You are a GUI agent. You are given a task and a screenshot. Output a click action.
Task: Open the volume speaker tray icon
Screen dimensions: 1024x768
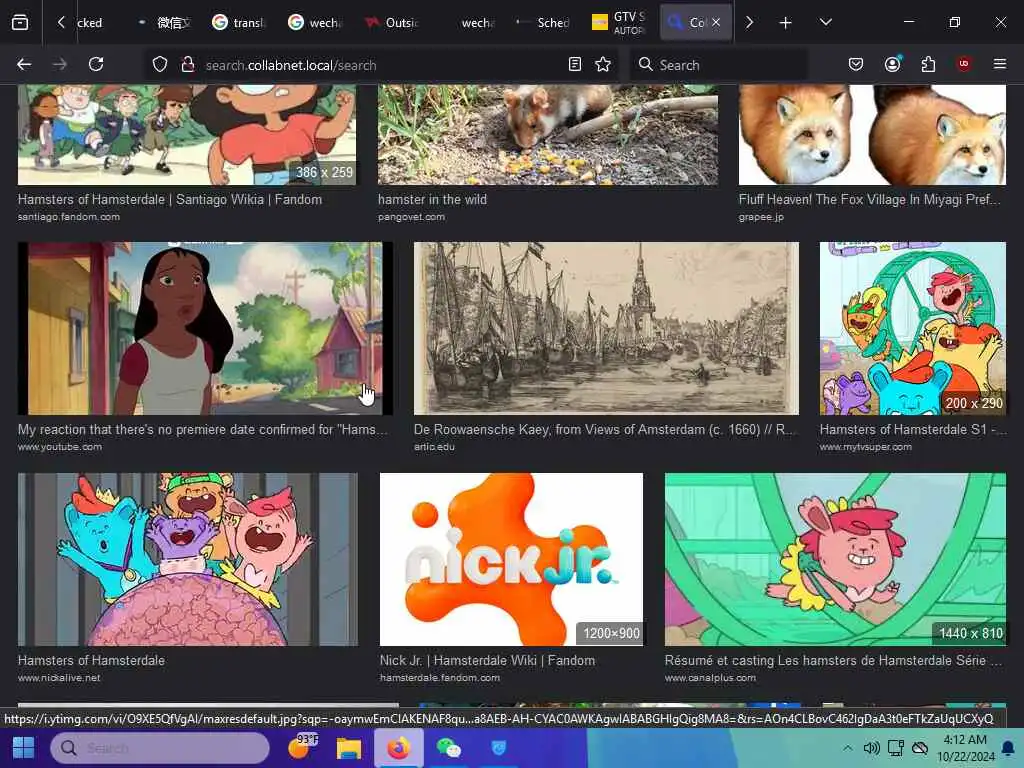point(871,748)
